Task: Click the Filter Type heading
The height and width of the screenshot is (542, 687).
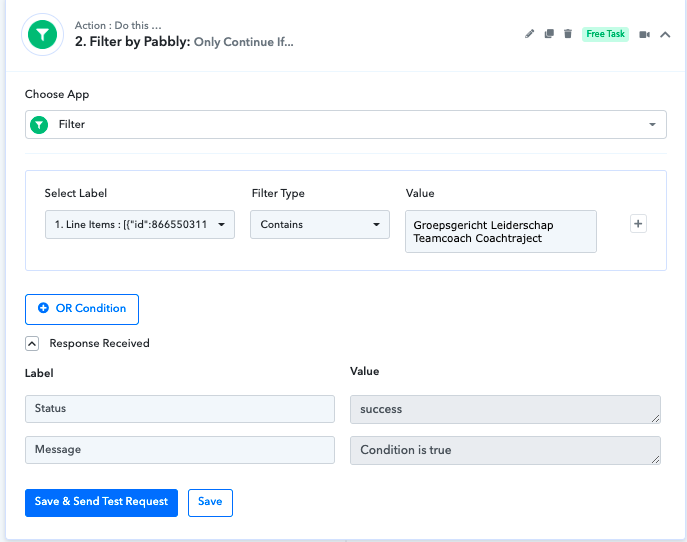Action: (278, 193)
